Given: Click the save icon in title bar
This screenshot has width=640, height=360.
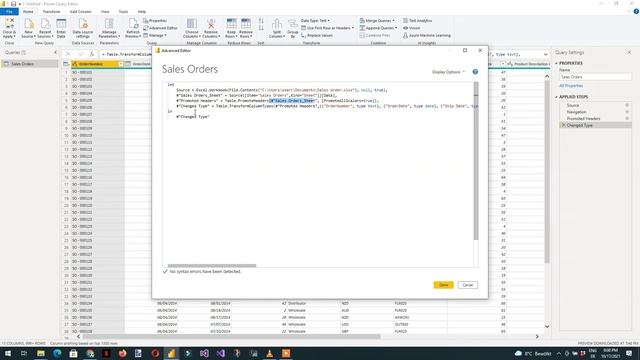Looking at the screenshot, I should pyautogui.click(x=13, y=4).
